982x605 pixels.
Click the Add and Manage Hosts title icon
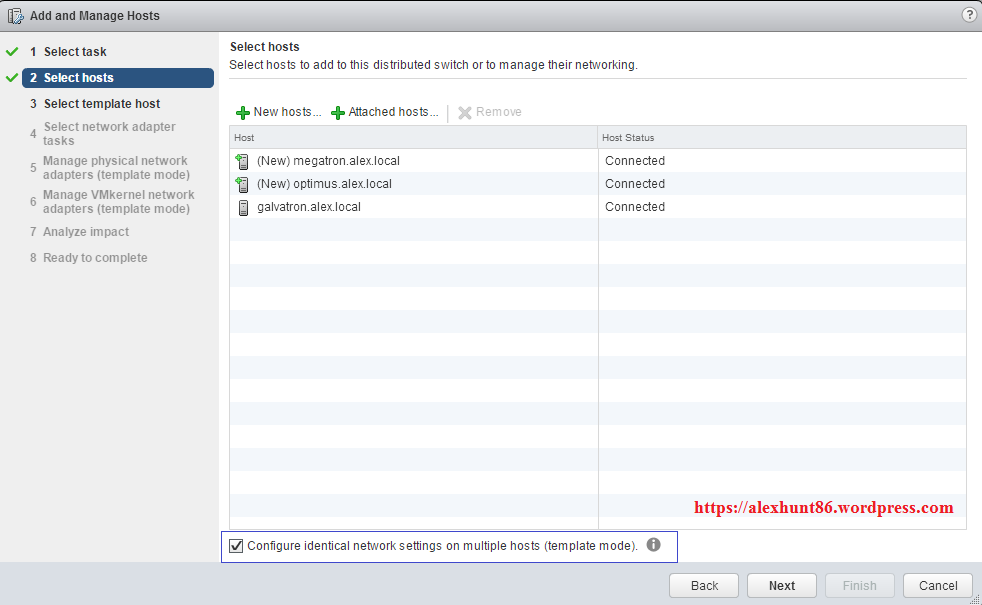16,16
